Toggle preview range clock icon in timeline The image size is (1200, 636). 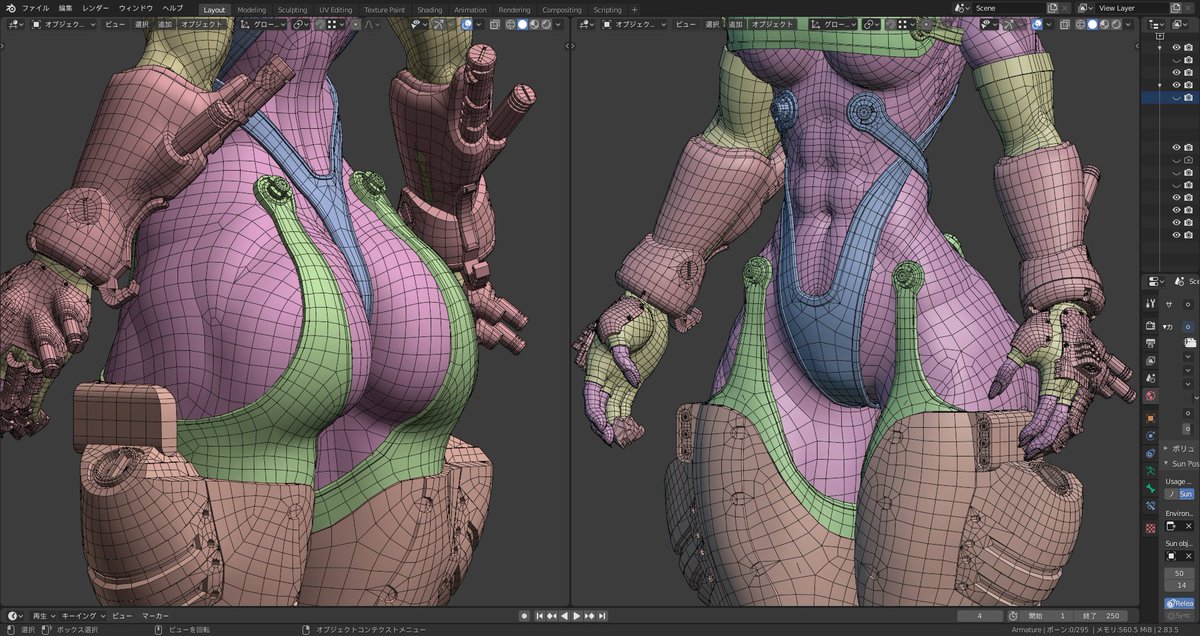[1013, 616]
